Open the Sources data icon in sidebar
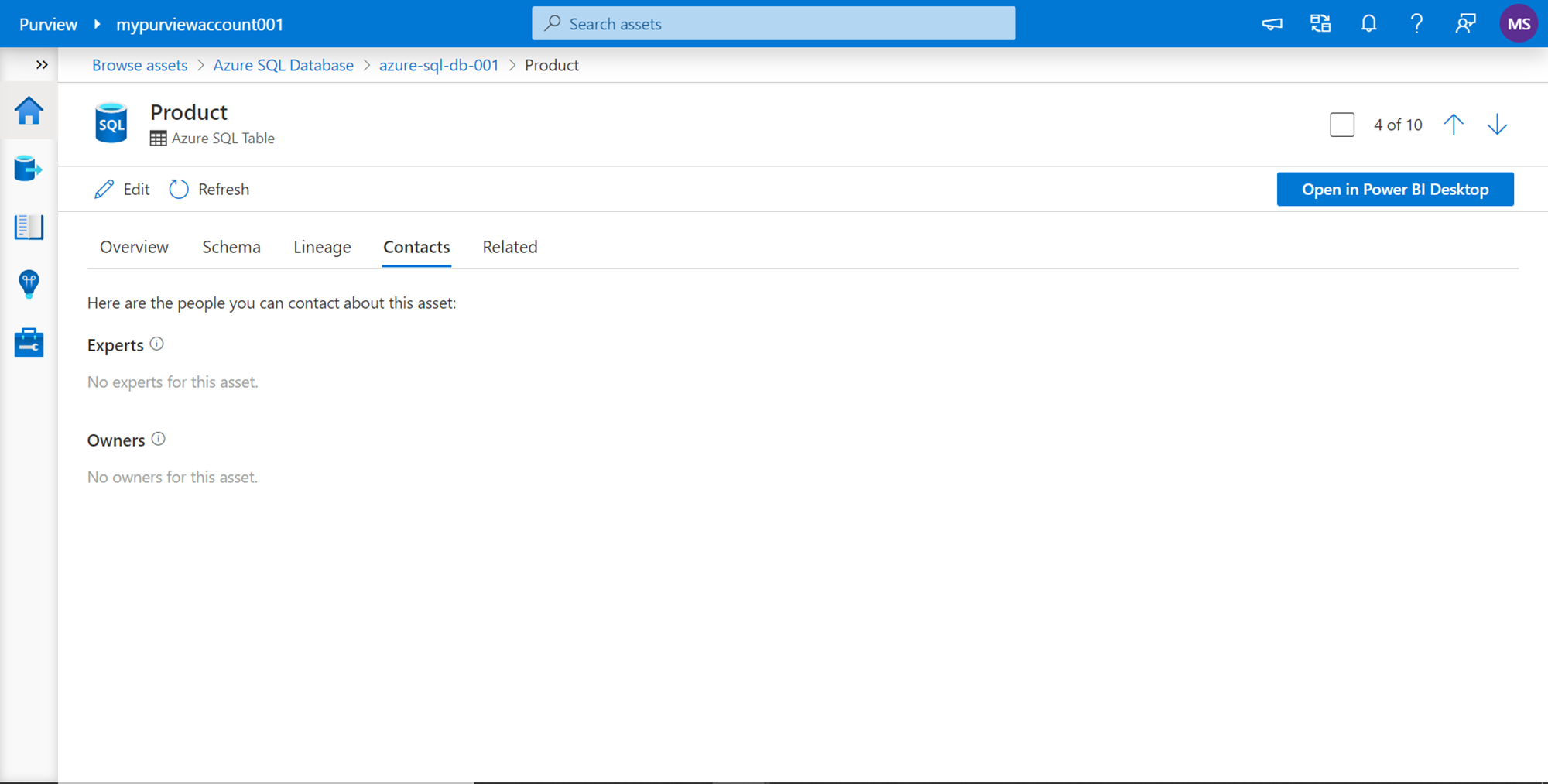Screen dimensions: 1548x784 pos(29,169)
